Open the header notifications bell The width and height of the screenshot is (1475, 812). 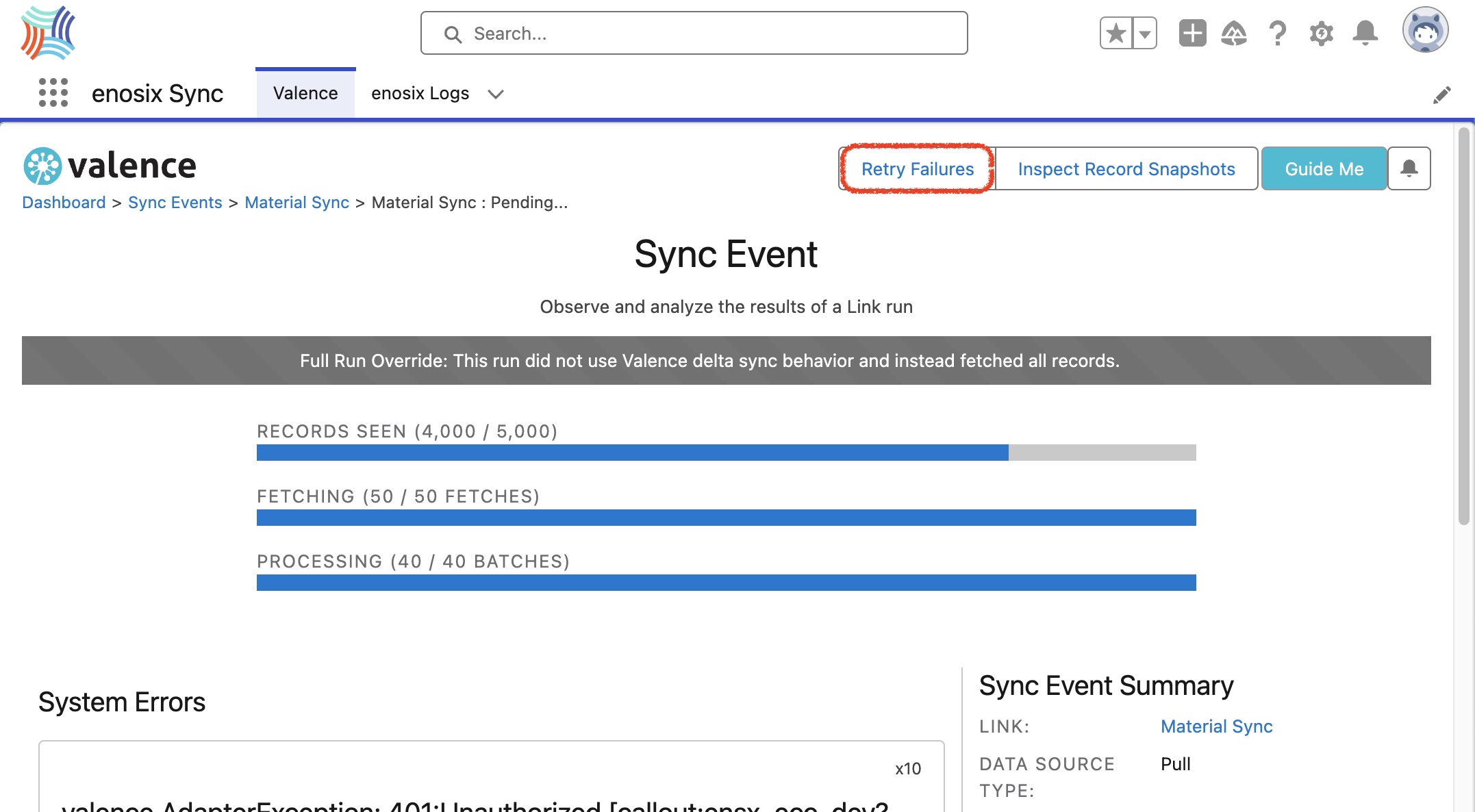tap(1365, 33)
